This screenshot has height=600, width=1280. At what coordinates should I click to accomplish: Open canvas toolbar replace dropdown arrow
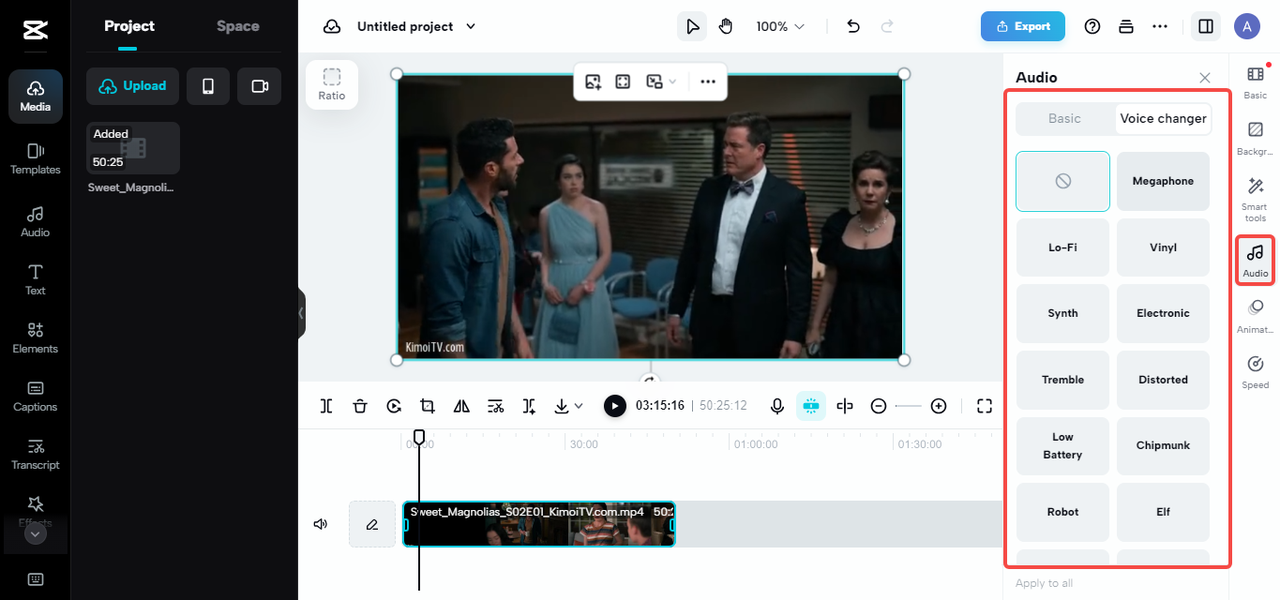tap(673, 82)
